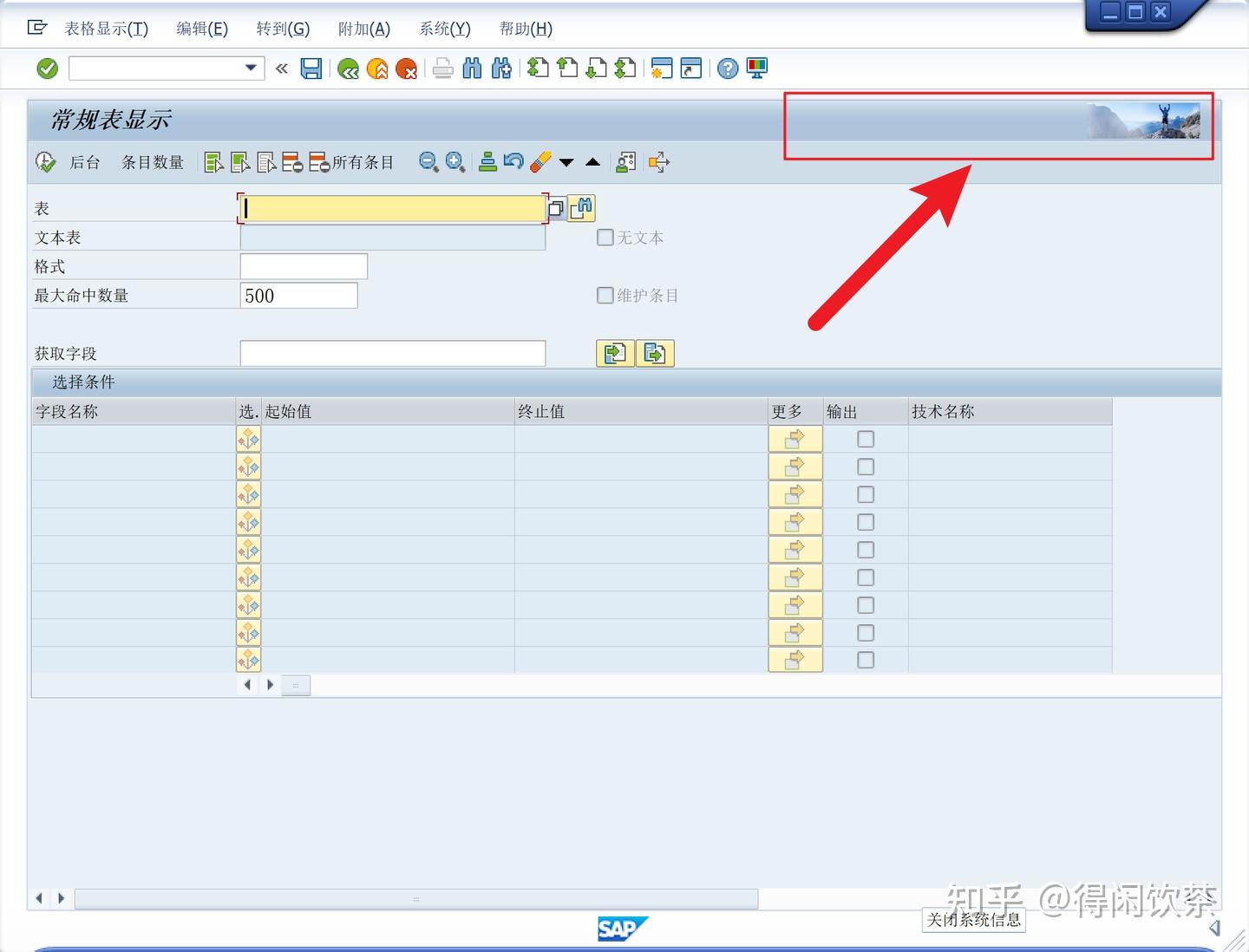Viewport: 1249px width, 952px height.
Task: Open the command field dropdown
Action: pyautogui.click(x=251, y=68)
